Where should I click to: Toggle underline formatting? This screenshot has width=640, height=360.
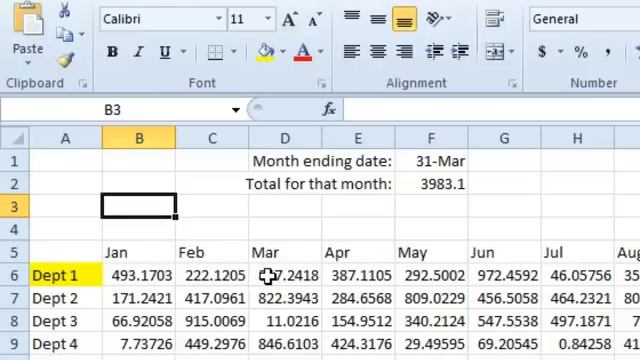[165, 52]
